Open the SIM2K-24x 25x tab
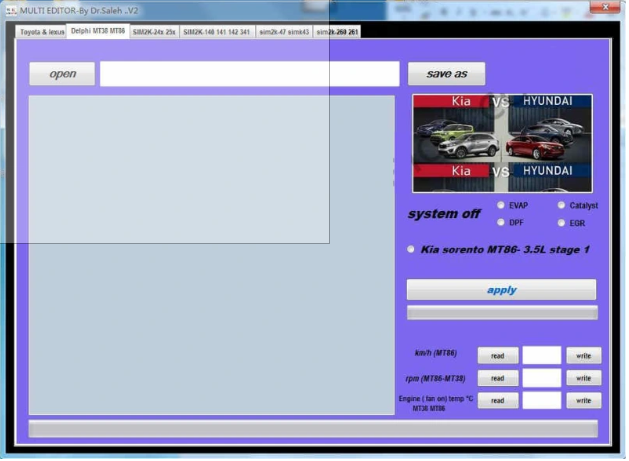Image resolution: width=629 pixels, height=461 pixels. coord(154,32)
